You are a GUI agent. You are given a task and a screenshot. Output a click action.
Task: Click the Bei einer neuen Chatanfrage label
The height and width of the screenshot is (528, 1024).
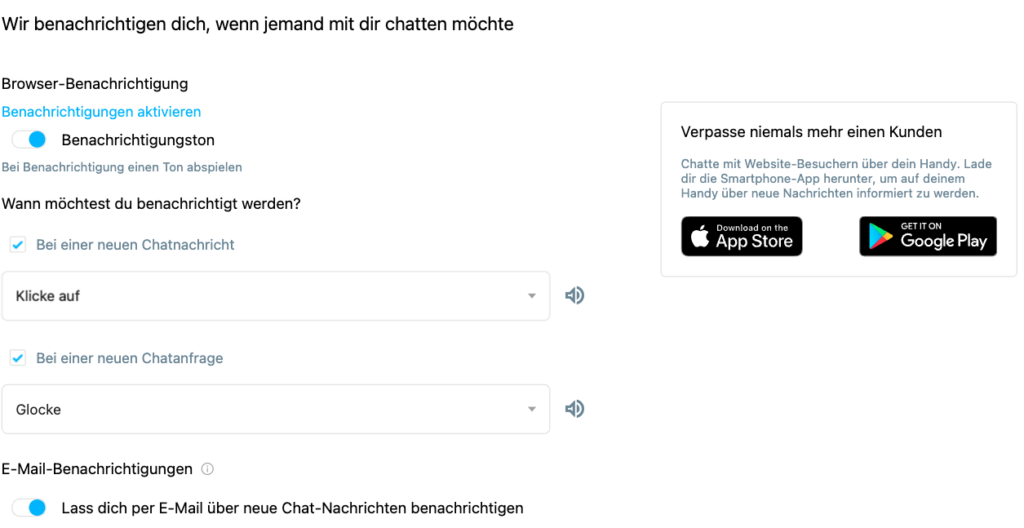[x=129, y=358]
